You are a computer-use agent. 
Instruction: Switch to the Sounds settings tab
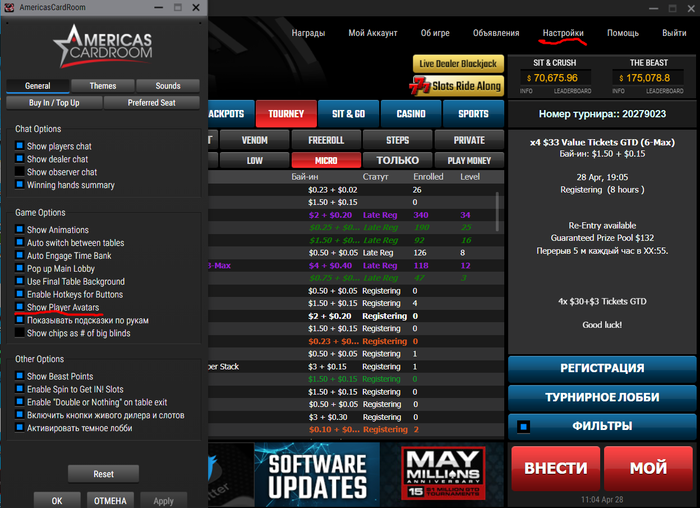click(x=168, y=86)
